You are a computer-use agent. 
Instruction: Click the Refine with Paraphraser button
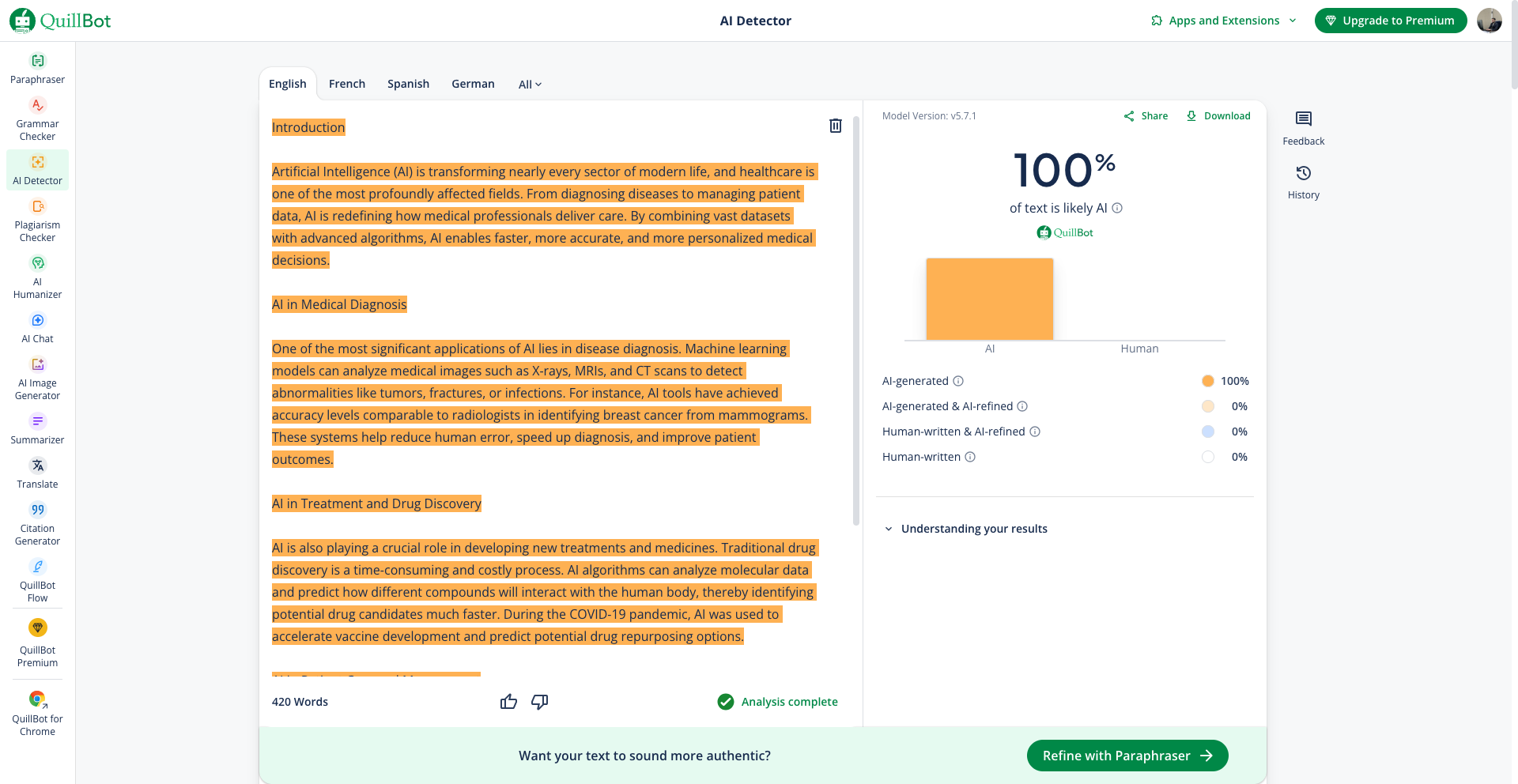click(x=1127, y=756)
